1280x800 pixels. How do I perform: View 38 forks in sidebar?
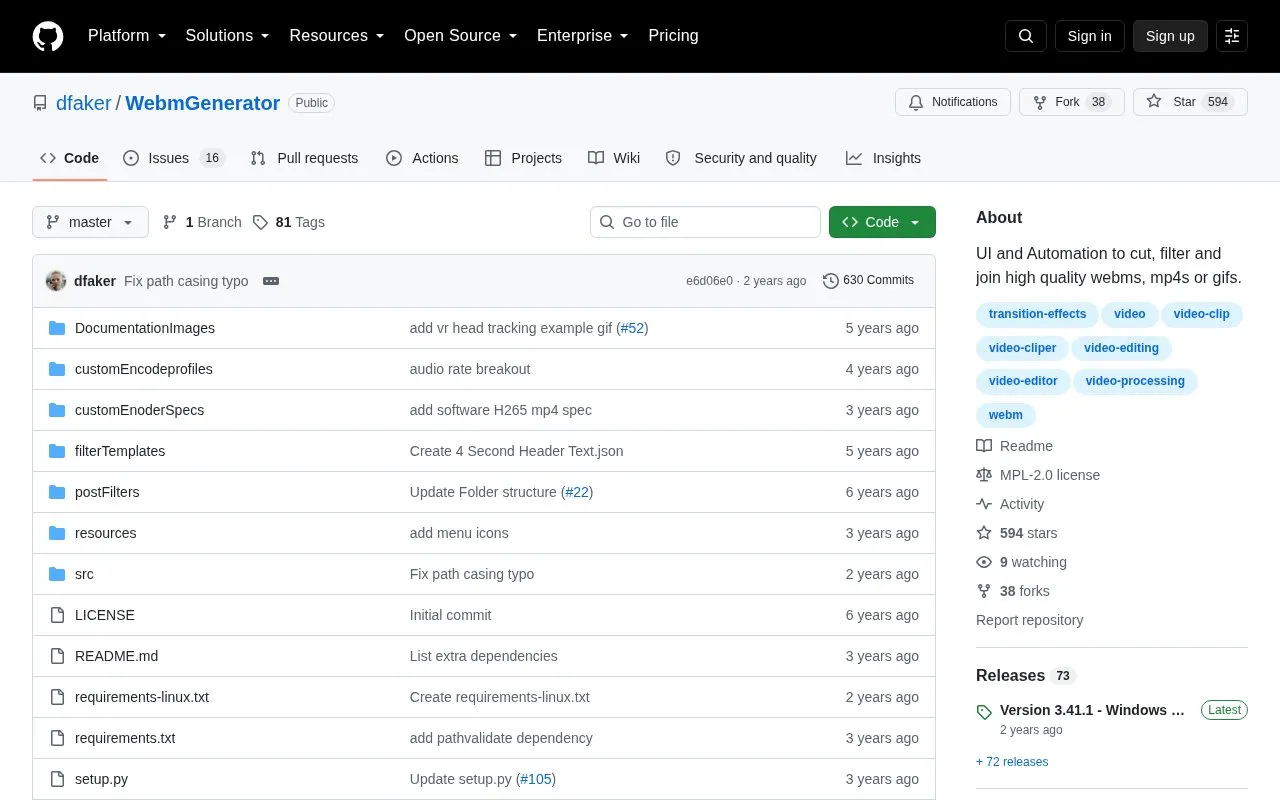click(1013, 591)
